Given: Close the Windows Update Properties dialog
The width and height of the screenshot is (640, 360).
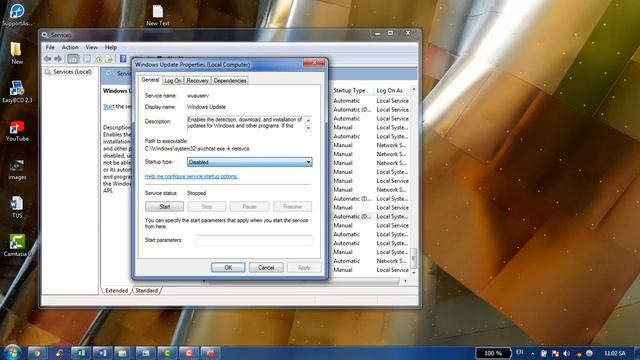Looking at the screenshot, I should tap(314, 62).
